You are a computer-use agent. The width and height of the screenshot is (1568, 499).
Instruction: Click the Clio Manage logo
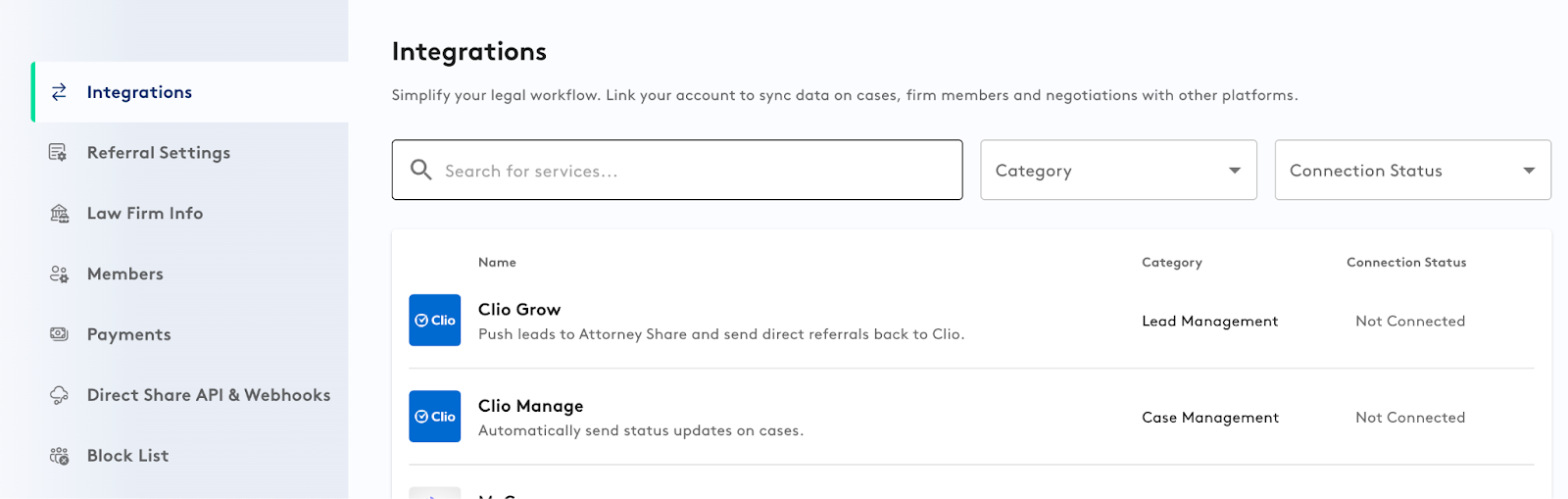434,417
